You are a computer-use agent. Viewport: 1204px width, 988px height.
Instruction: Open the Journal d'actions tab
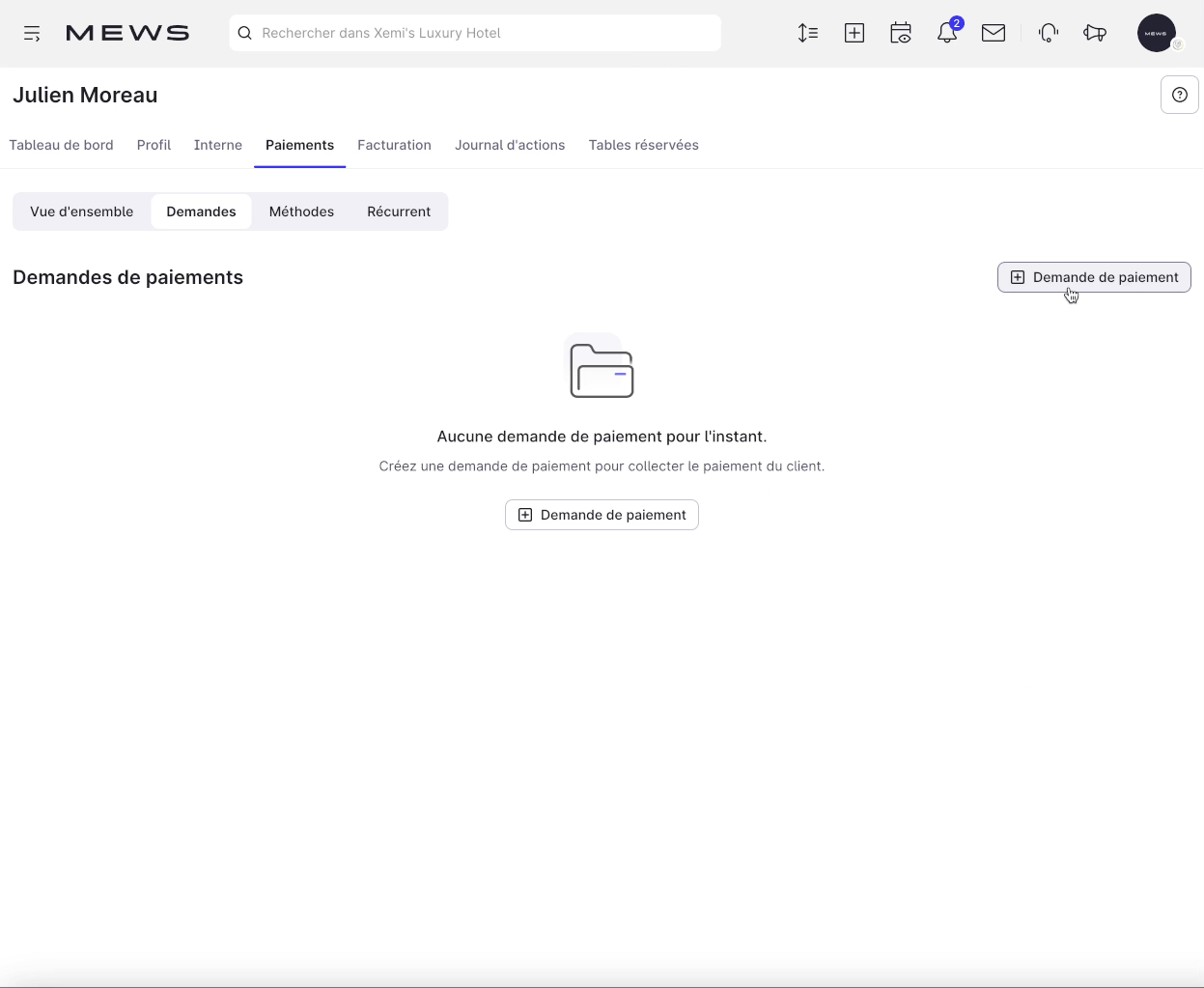pyautogui.click(x=510, y=145)
